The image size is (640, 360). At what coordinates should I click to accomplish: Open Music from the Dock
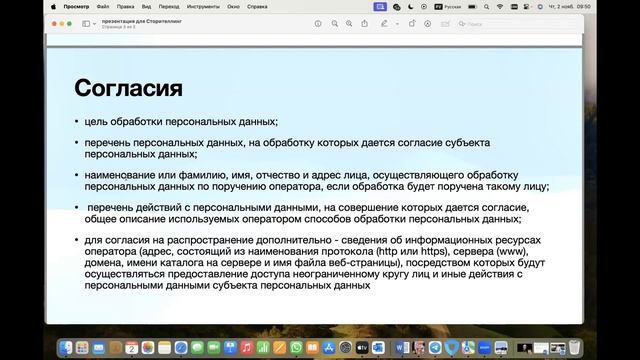coord(247,348)
